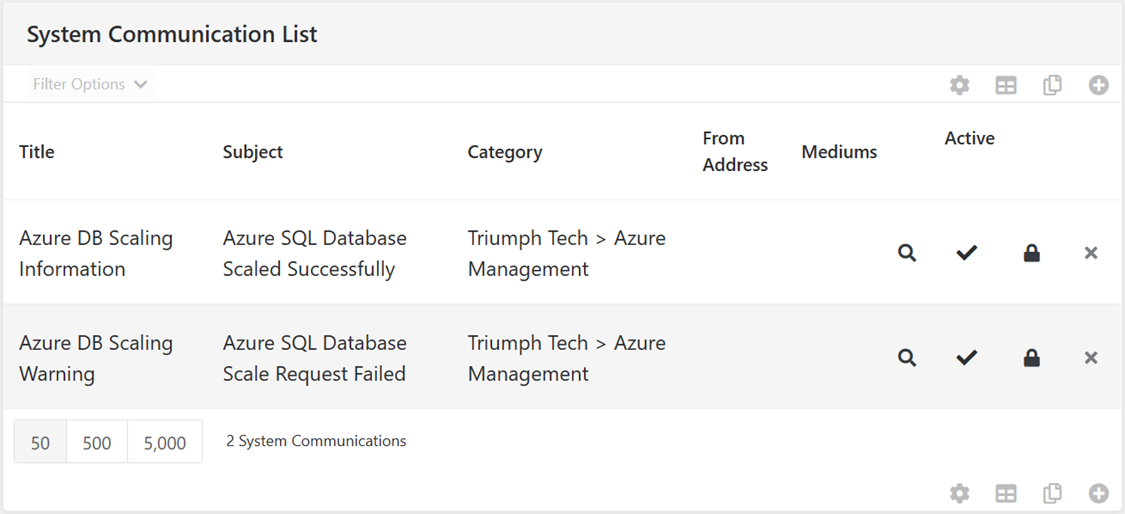Image resolution: width=1125 pixels, height=514 pixels.
Task: Add new communication using top plus icon
Action: (x=1098, y=85)
